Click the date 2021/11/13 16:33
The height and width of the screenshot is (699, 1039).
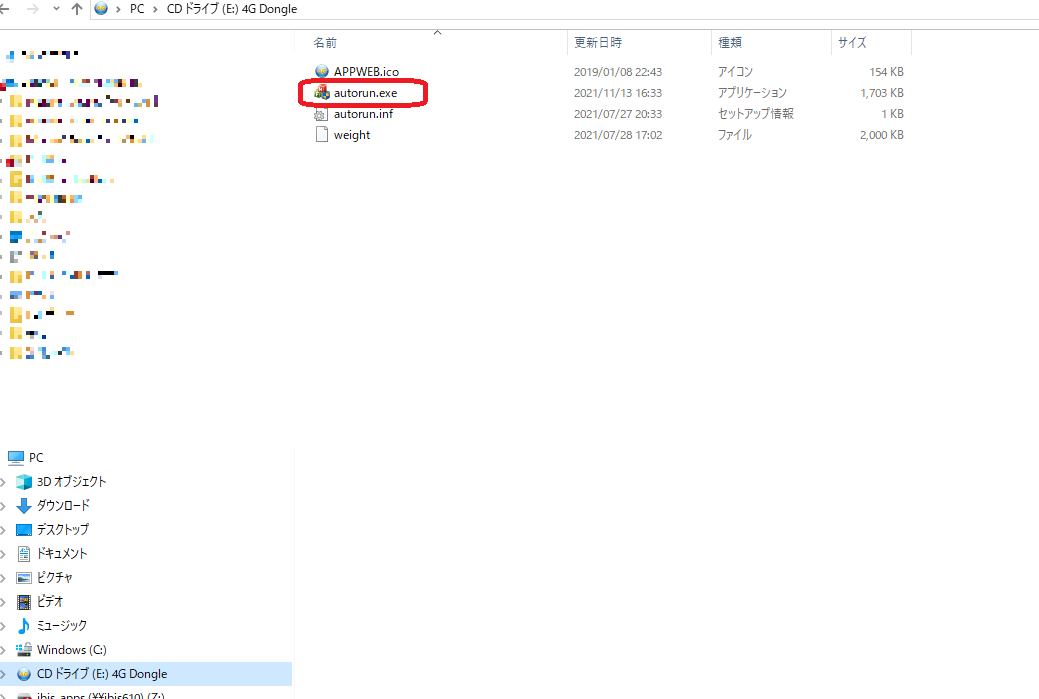click(618, 93)
